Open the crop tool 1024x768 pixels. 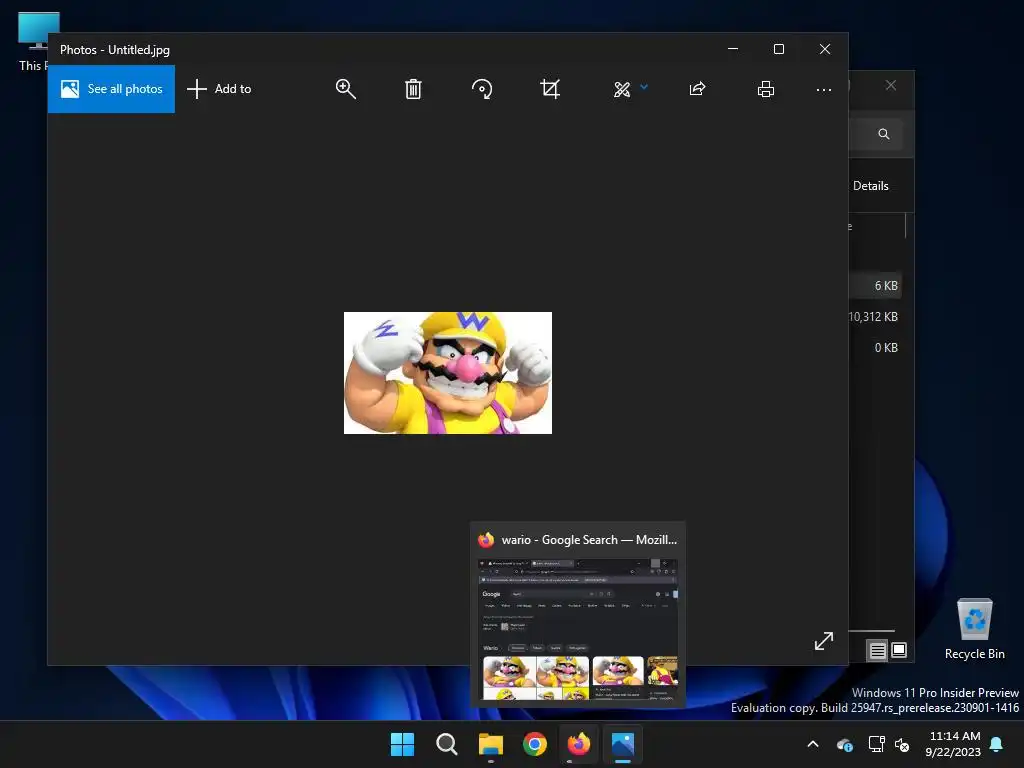tap(551, 89)
